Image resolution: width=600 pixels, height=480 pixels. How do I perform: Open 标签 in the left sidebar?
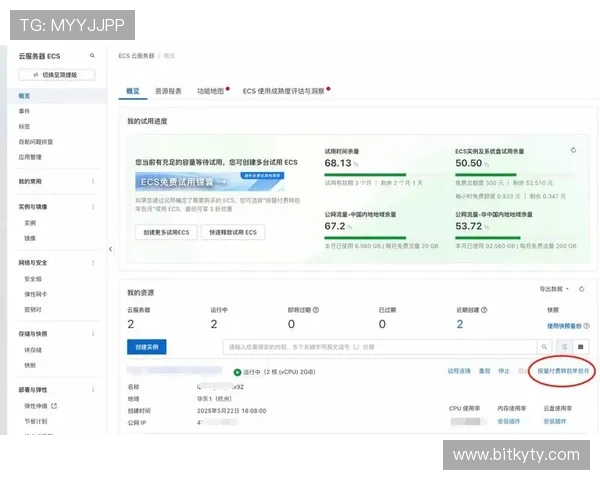(x=24, y=127)
